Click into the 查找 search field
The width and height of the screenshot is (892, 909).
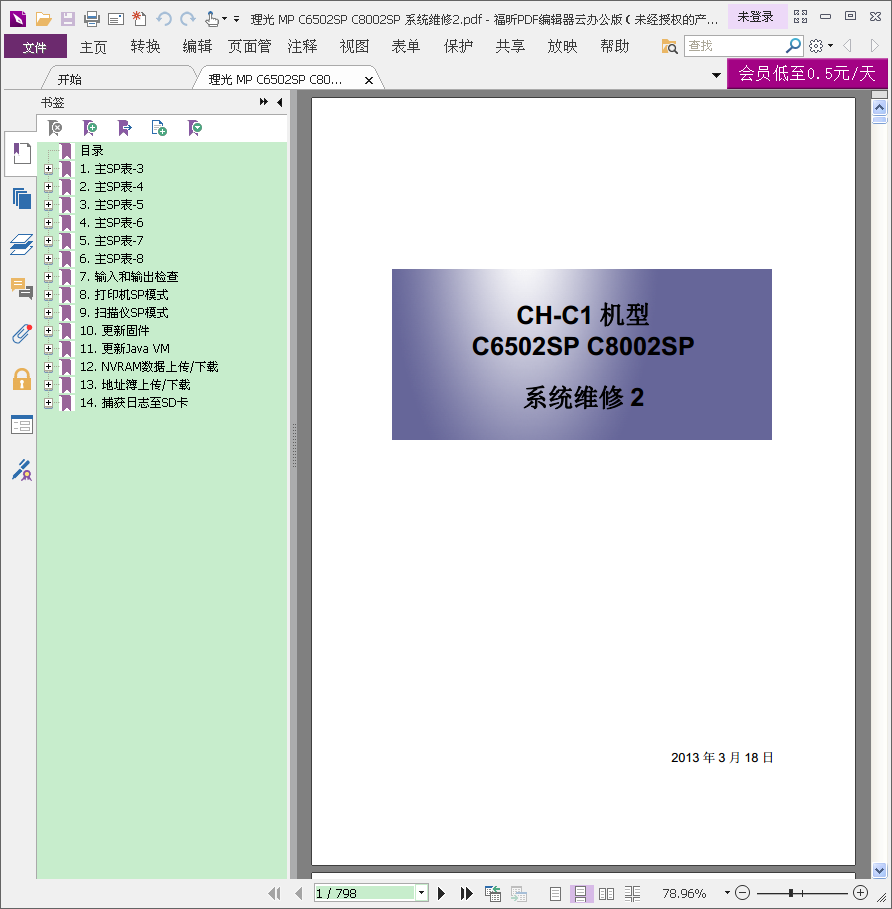[x=734, y=46]
